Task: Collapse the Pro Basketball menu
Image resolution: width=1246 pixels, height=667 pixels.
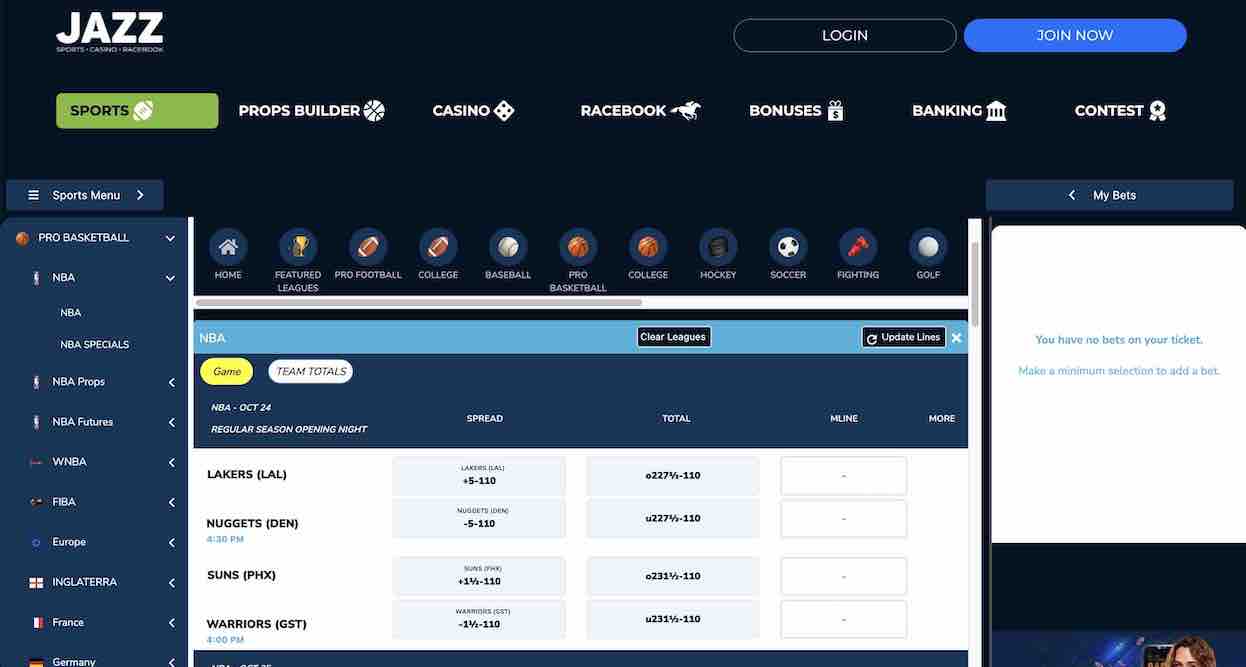Action: (169, 237)
